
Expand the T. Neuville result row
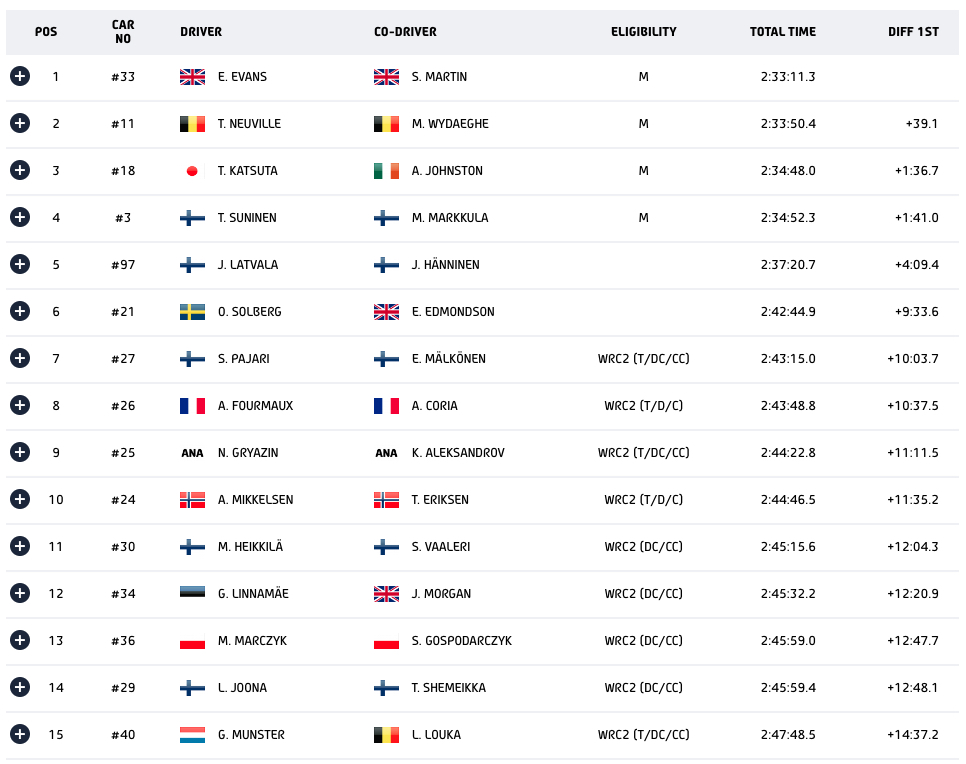(x=20, y=123)
